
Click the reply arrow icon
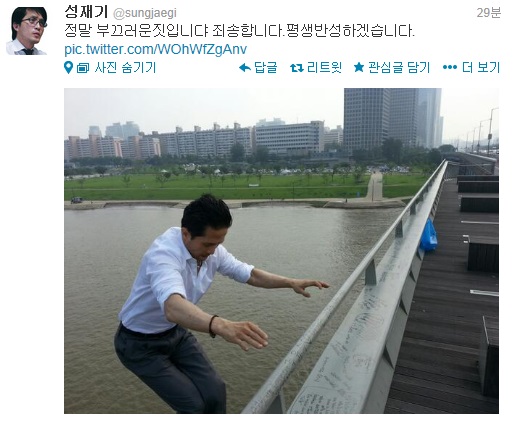[x=245, y=68]
